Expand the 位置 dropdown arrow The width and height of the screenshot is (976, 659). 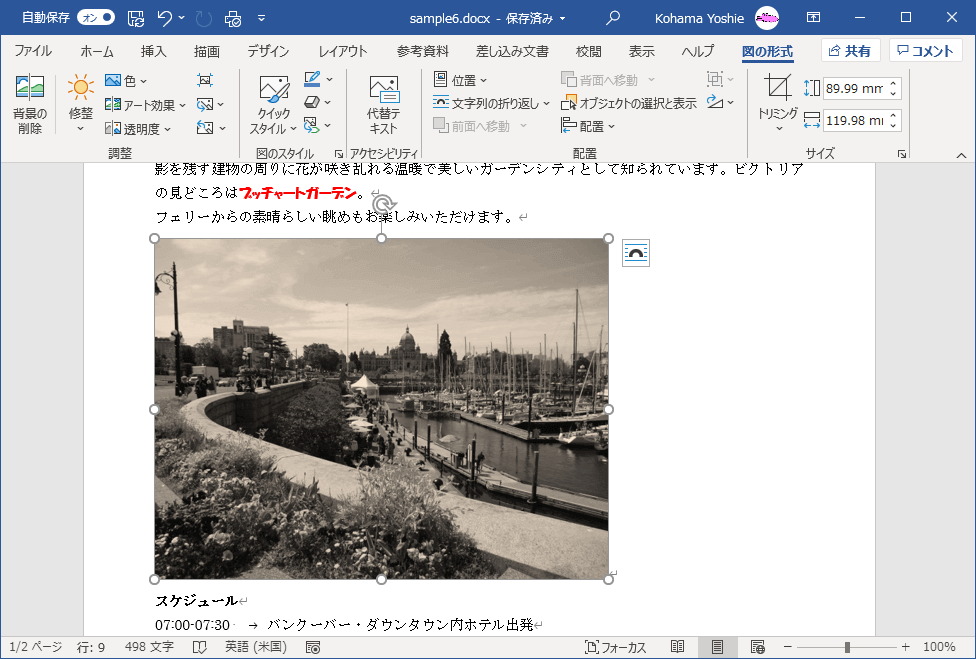click(x=484, y=81)
